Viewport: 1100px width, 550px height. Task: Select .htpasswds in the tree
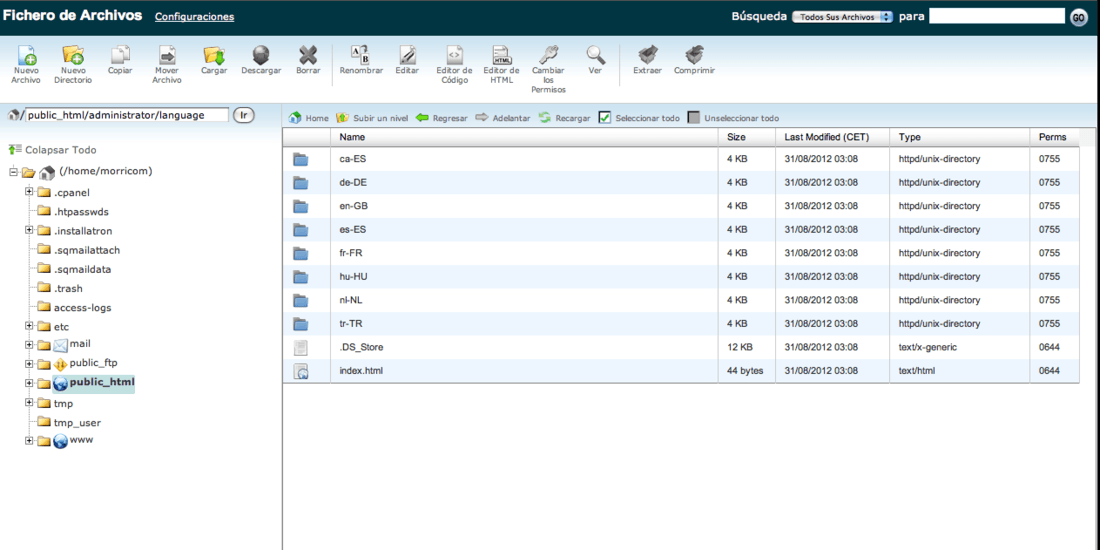click(x=81, y=212)
